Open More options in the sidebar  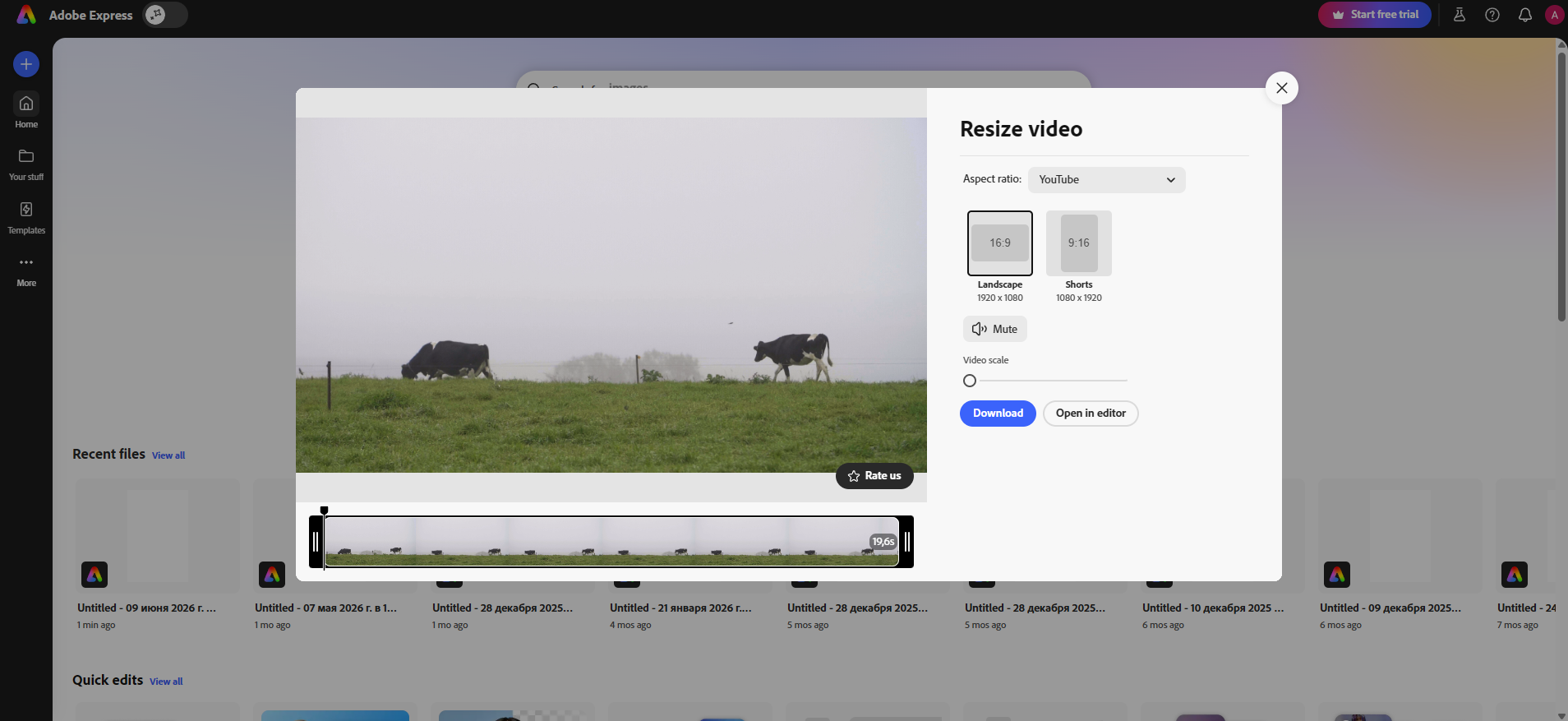click(x=26, y=271)
